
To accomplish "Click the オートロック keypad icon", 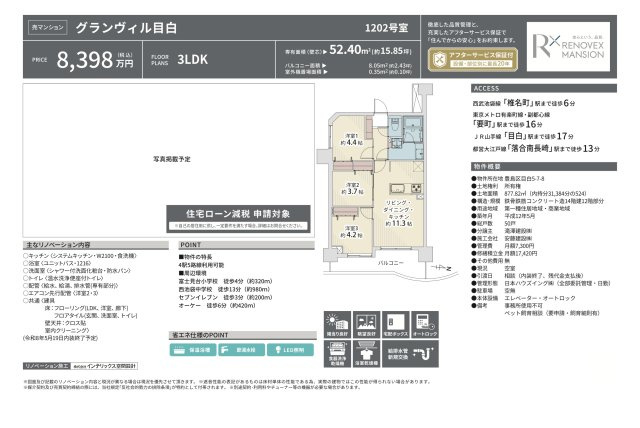I will pos(425,324).
